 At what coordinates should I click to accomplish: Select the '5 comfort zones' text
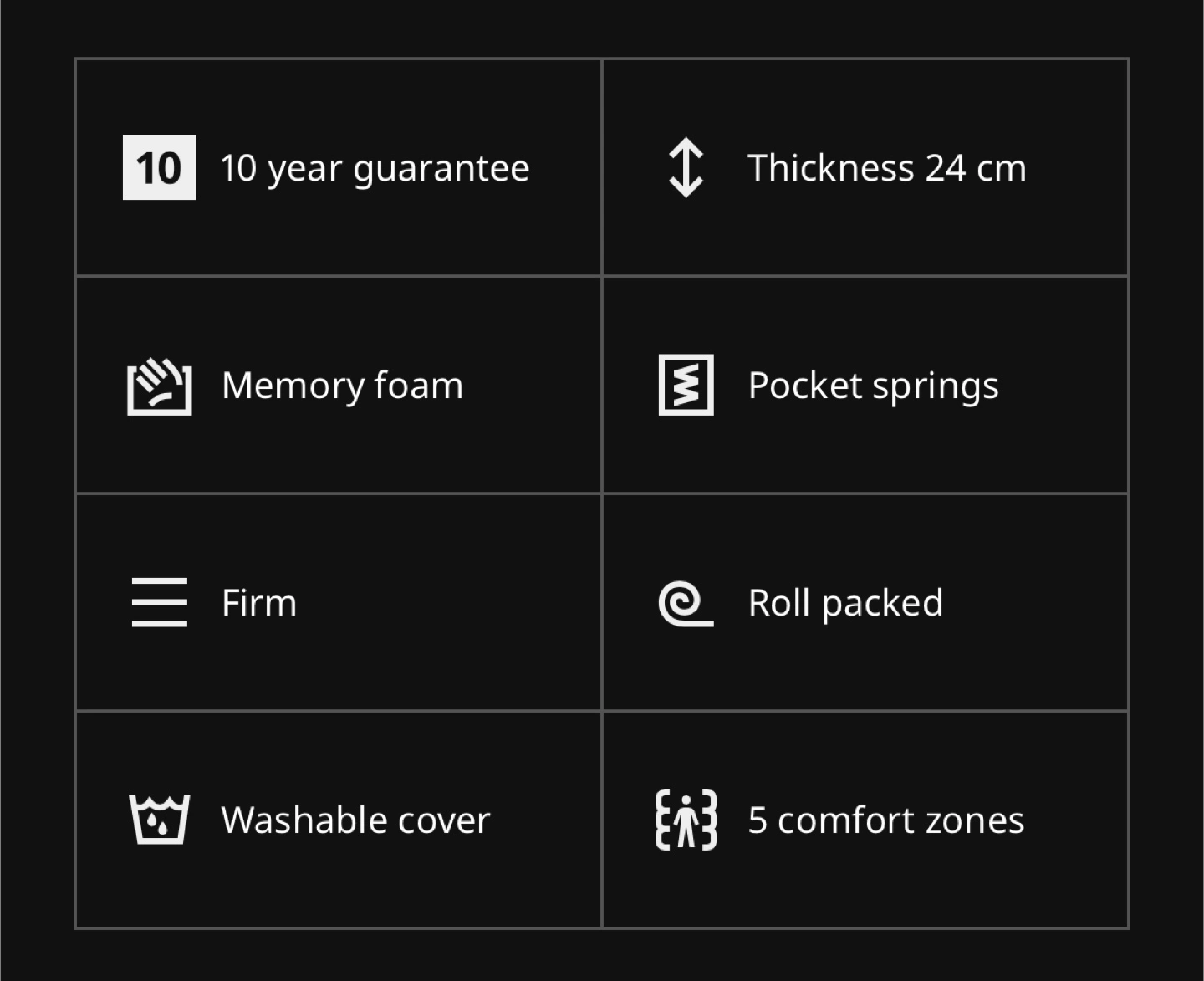click(886, 820)
